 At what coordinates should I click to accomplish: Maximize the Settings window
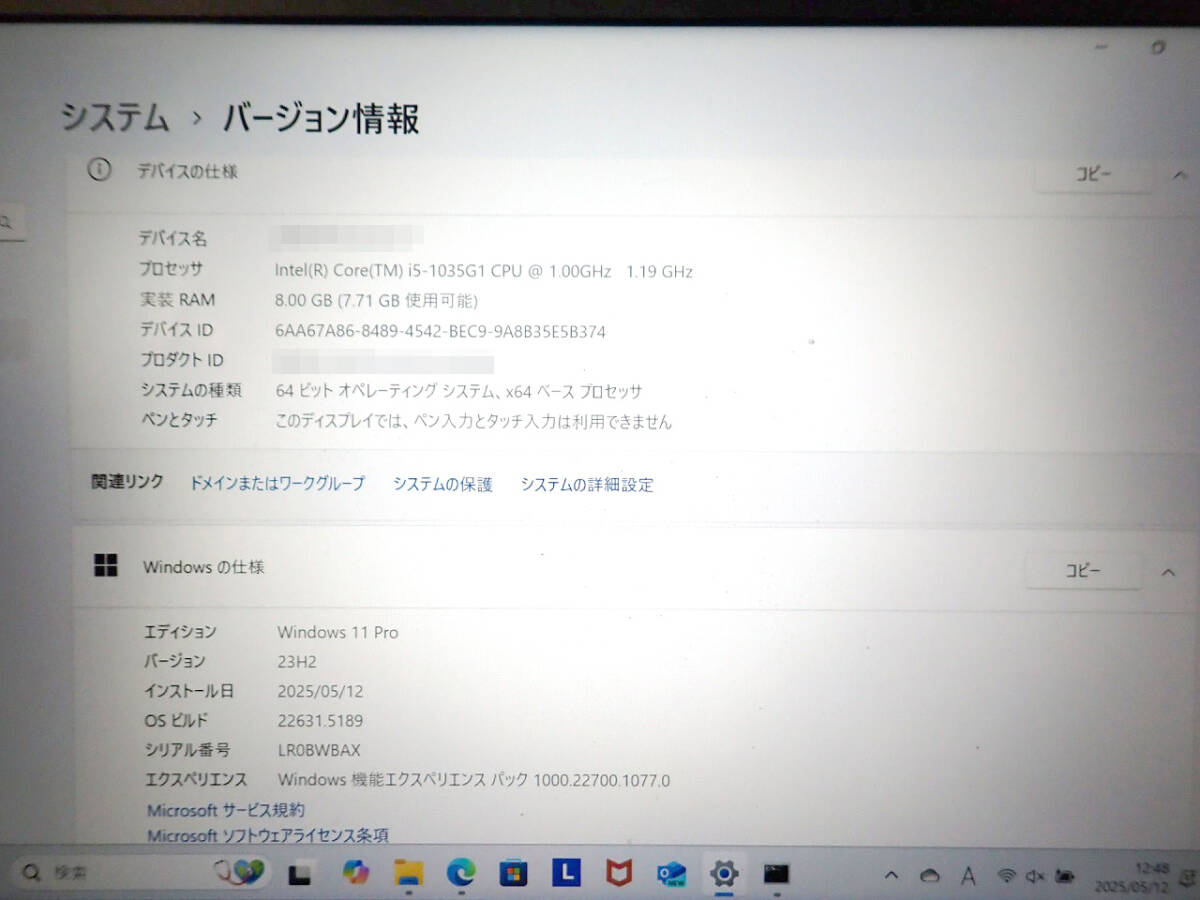(1158, 47)
